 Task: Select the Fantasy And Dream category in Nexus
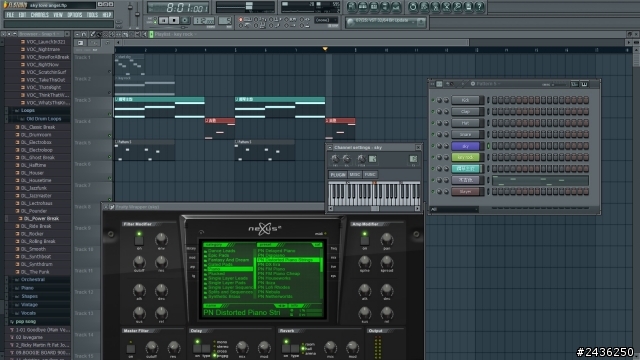[228, 260]
